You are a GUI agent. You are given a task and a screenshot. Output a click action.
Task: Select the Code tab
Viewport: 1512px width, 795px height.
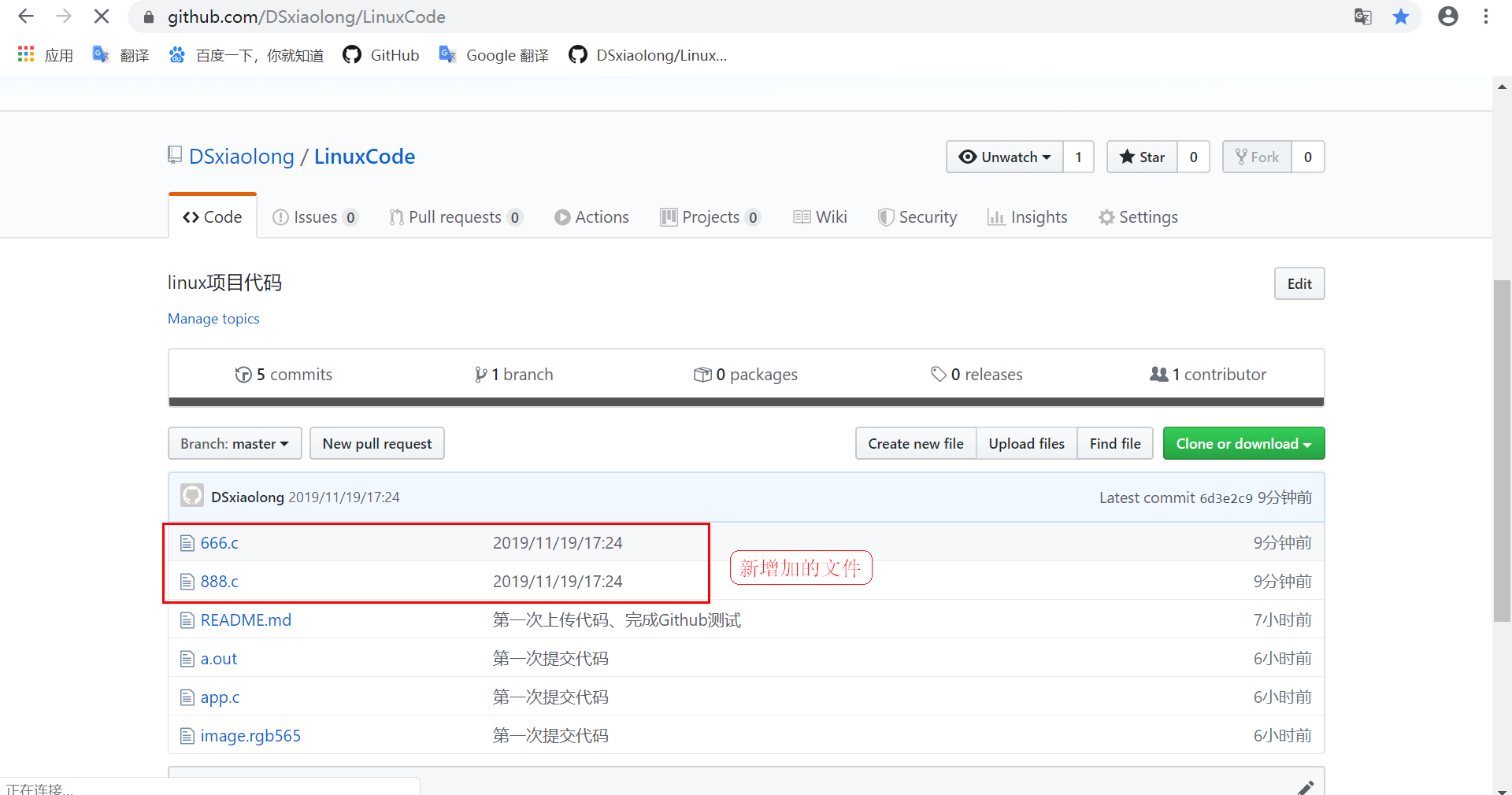coord(213,217)
